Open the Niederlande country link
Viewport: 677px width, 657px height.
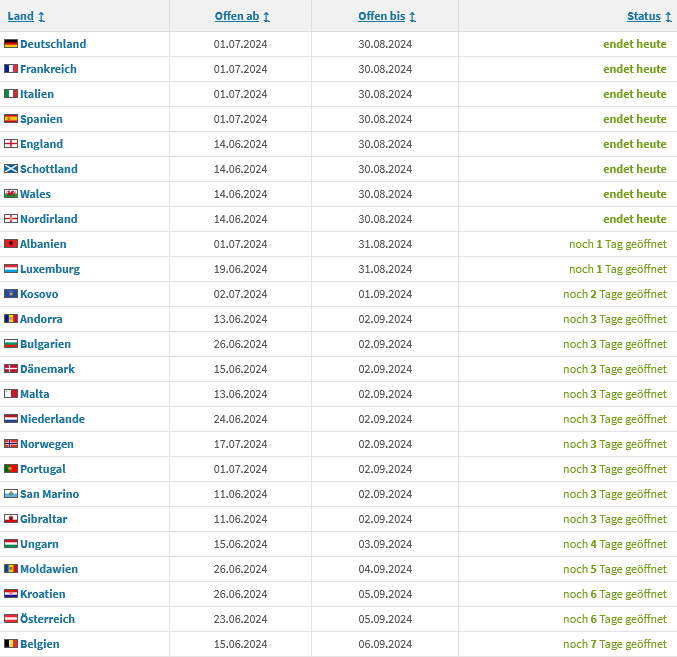click(x=52, y=419)
